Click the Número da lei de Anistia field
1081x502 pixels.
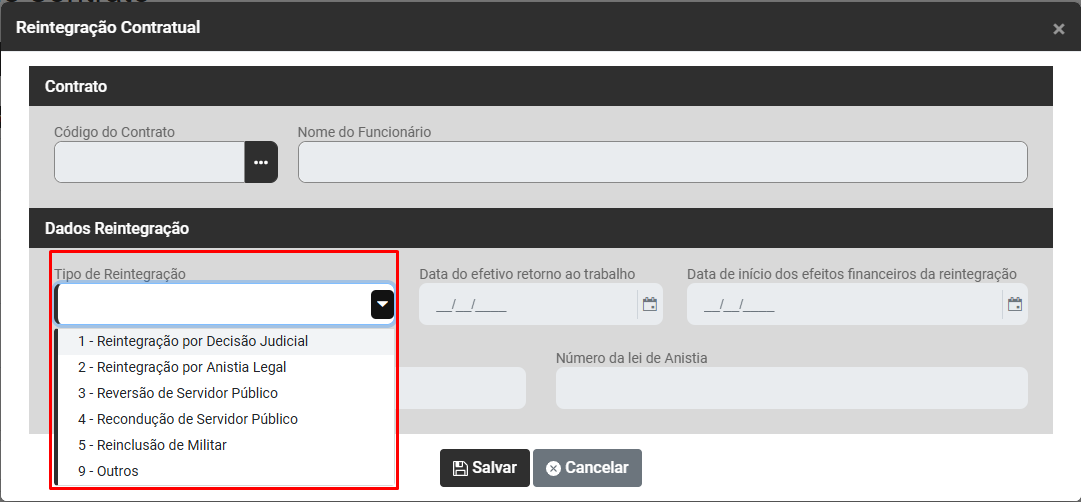791,388
